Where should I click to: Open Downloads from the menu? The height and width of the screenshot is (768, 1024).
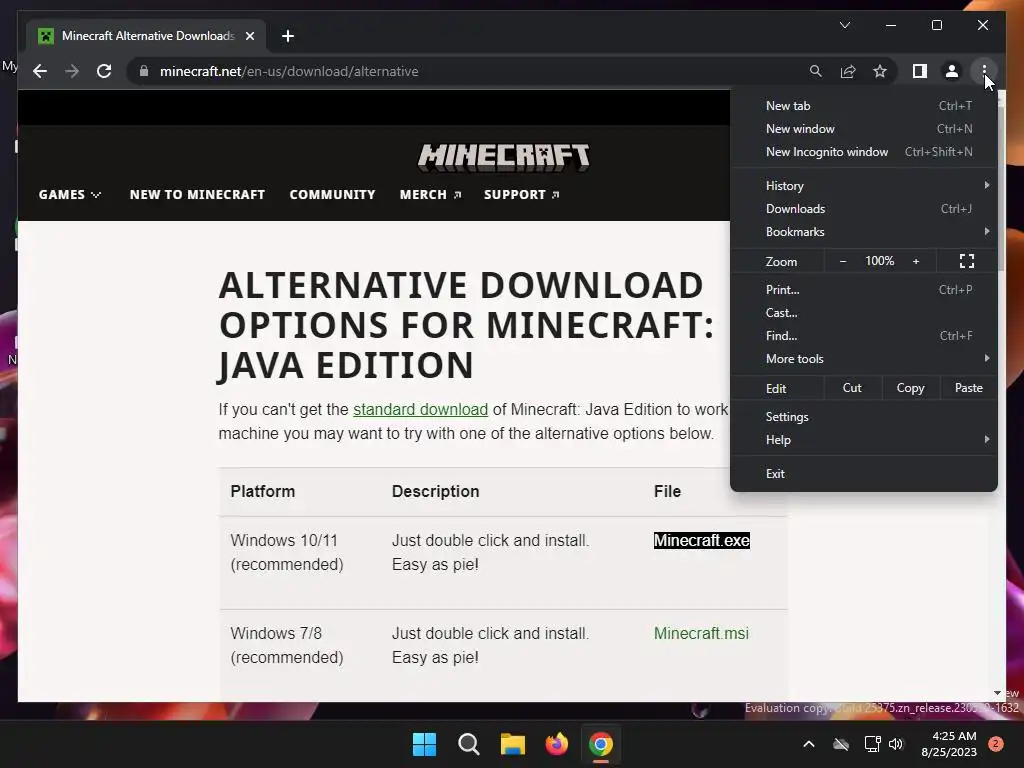pos(864,209)
